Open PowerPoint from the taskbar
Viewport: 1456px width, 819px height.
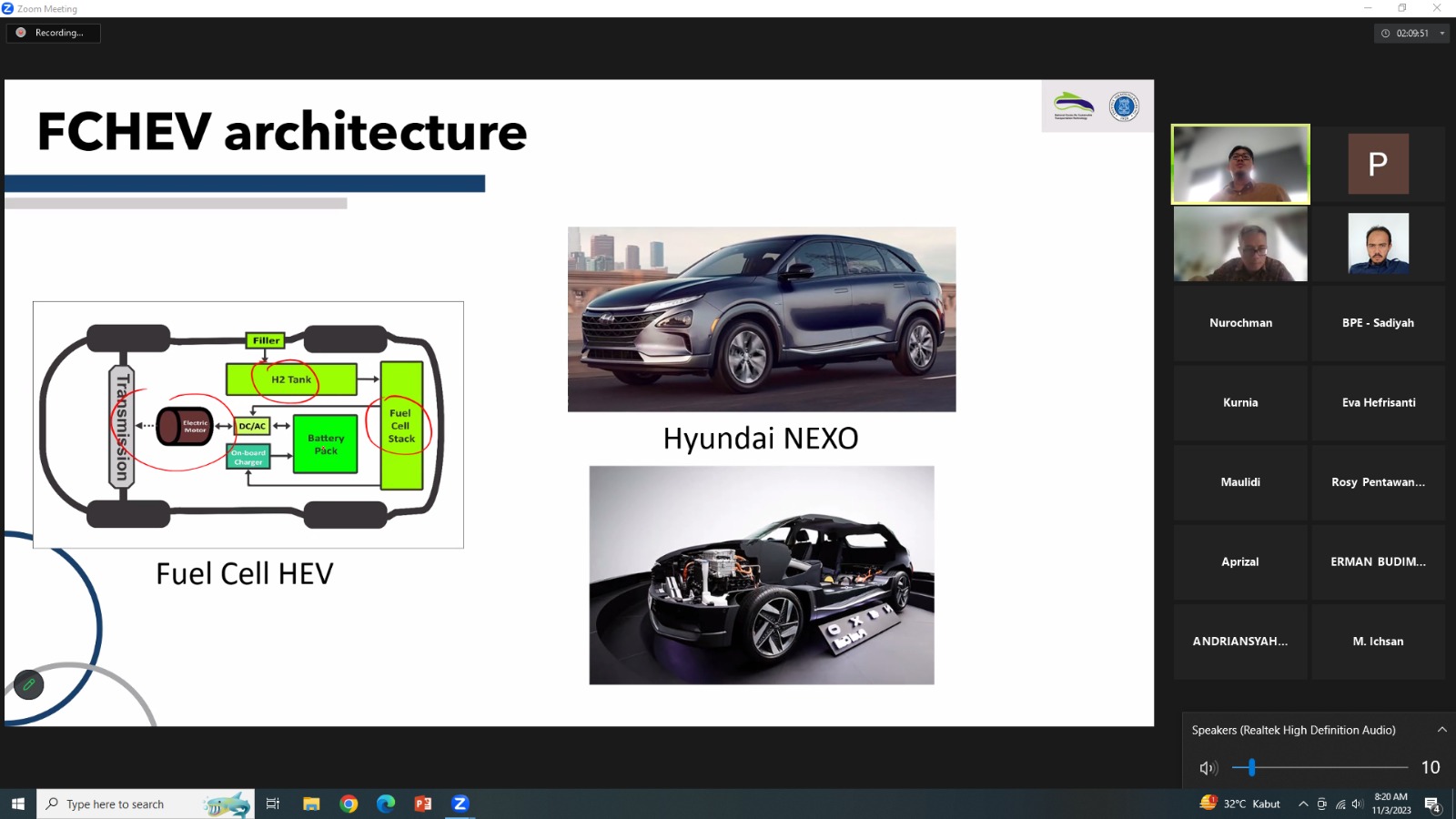423,804
